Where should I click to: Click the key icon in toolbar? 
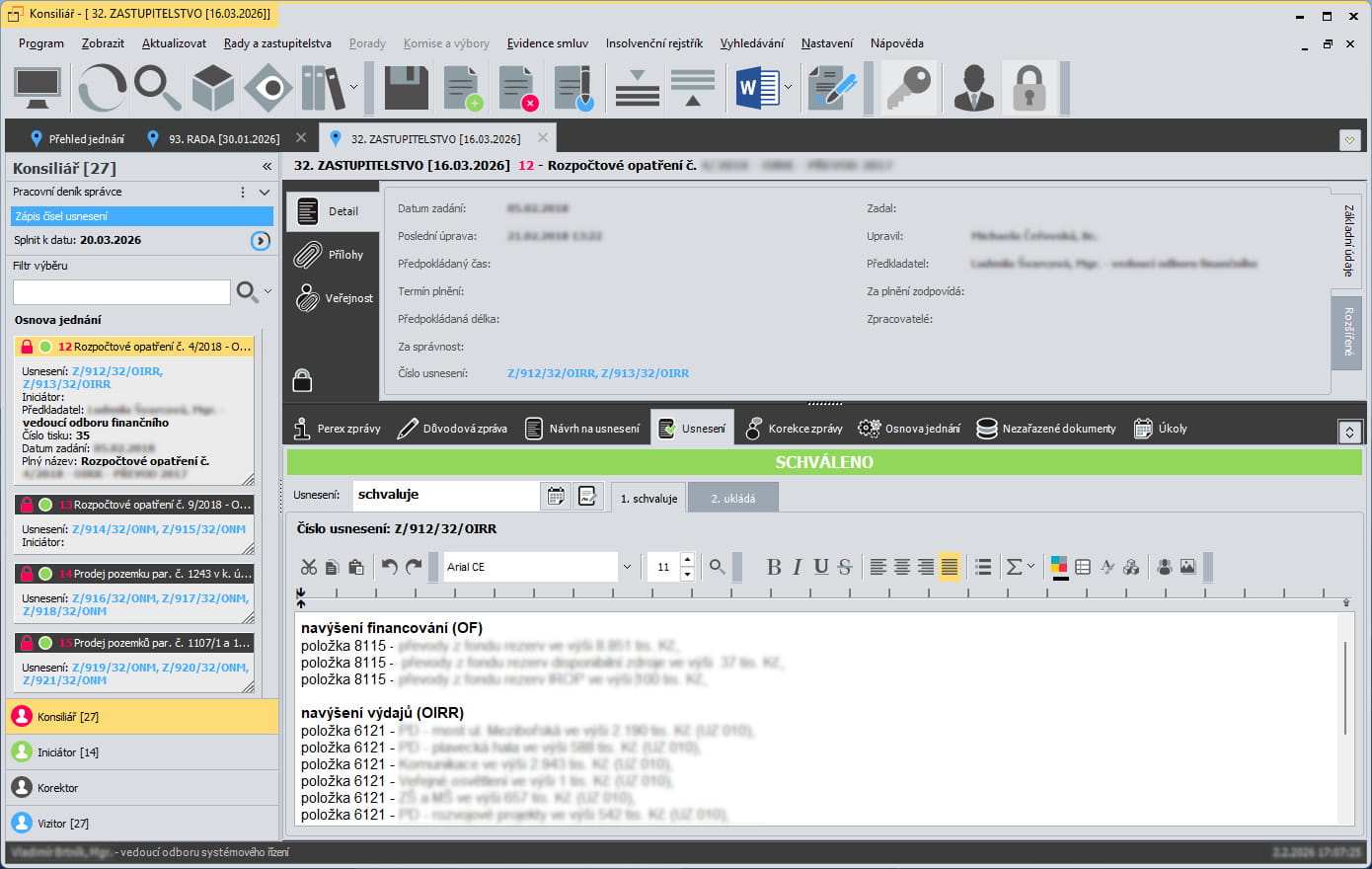click(x=909, y=89)
